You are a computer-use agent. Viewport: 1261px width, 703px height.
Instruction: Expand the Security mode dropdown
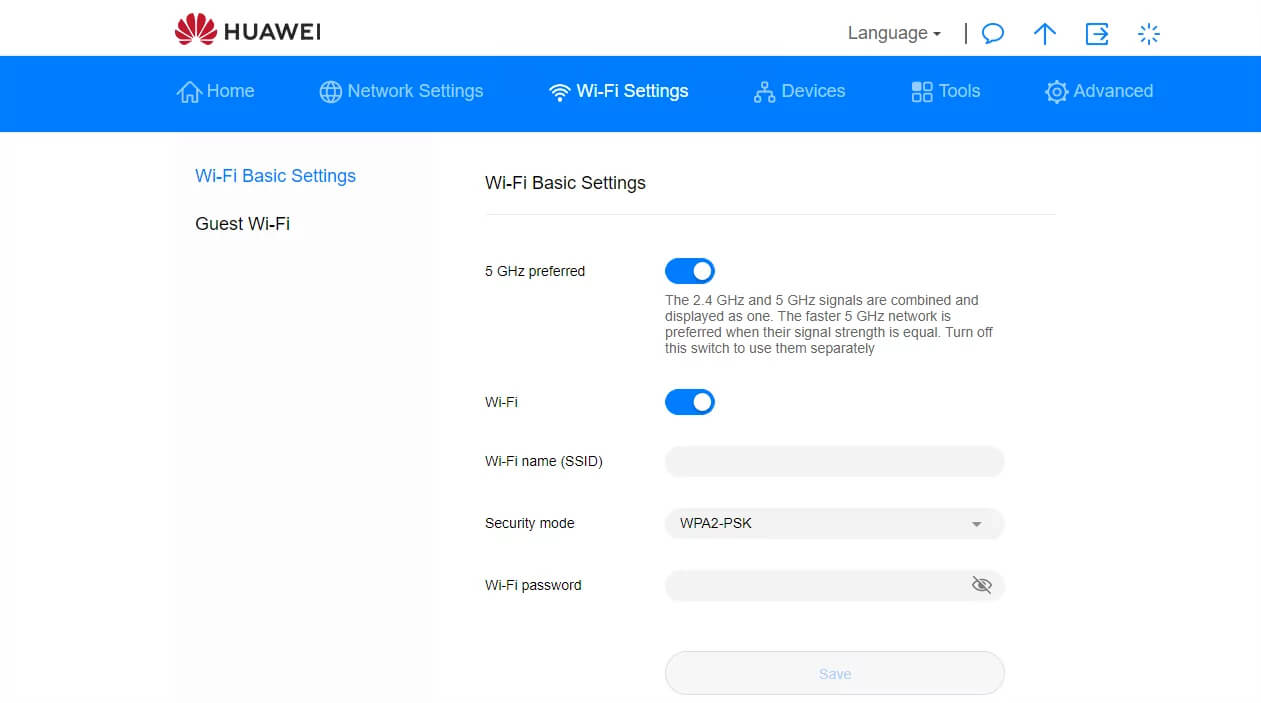(833, 523)
